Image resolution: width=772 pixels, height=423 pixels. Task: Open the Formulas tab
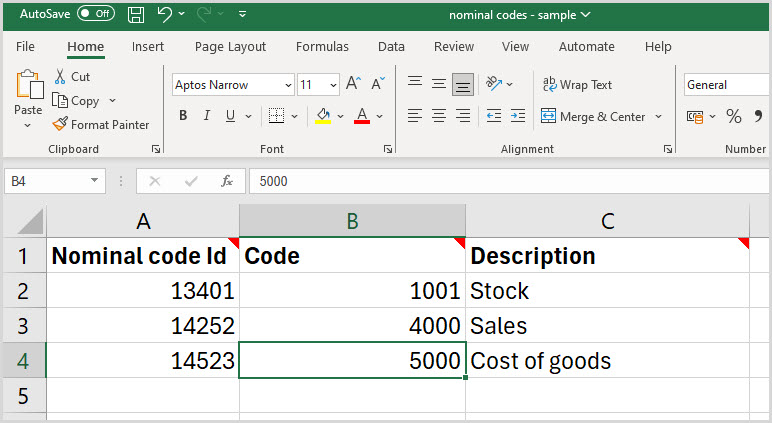pos(322,46)
